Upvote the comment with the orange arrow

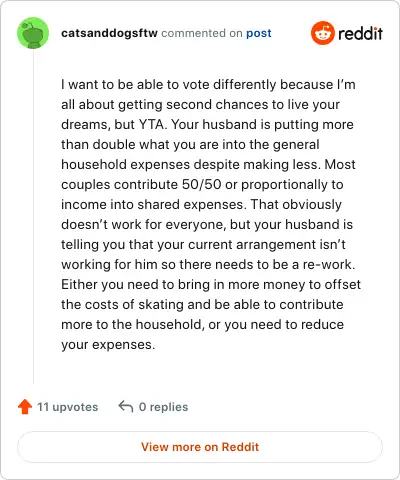(x=25, y=407)
